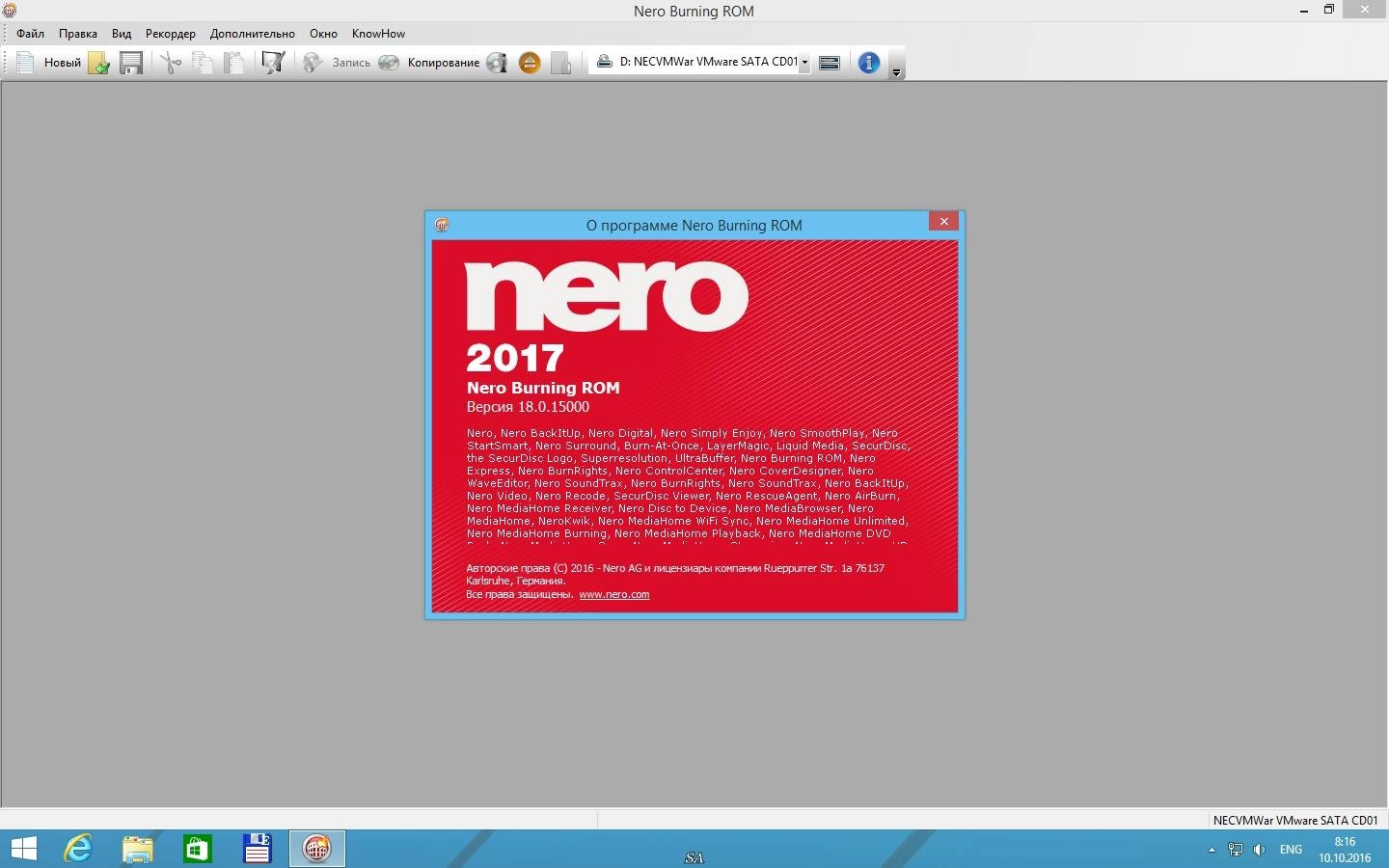Click the Копирование toolbar label
This screenshot has height=868, width=1389.
coord(444,63)
